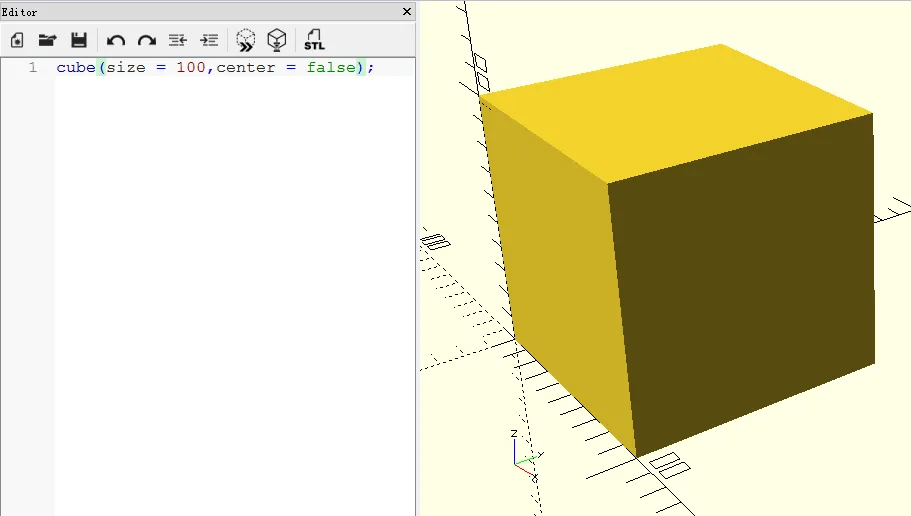Run Preview of the model
Image resolution: width=911 pixels, height=516 pixels.
pos(246,40)
